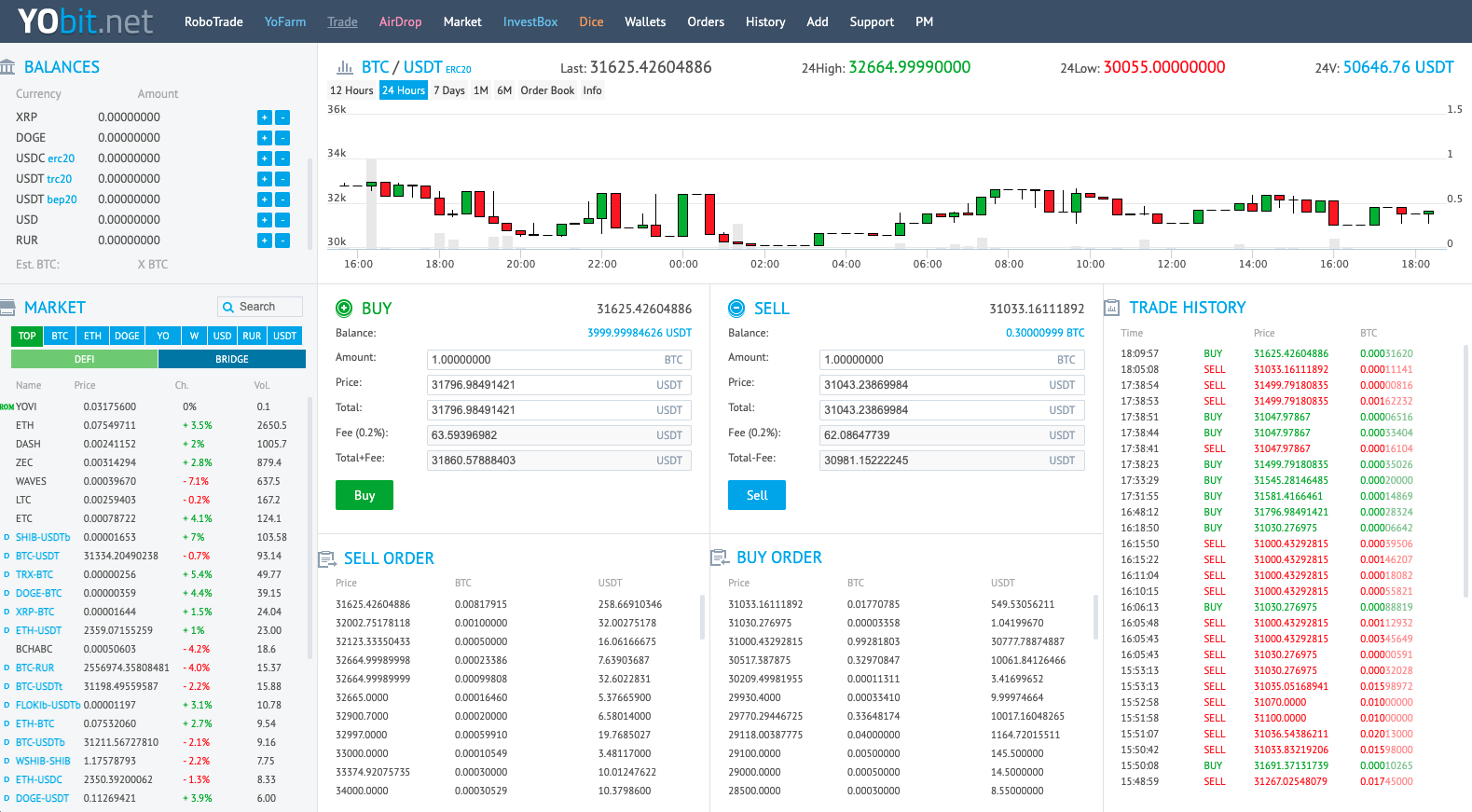Image resolution: width=1472 pixels, height=812 pixels.
Task: Open the Order Book chart tab
Action: pyautogui.click(x=547, y=90)
